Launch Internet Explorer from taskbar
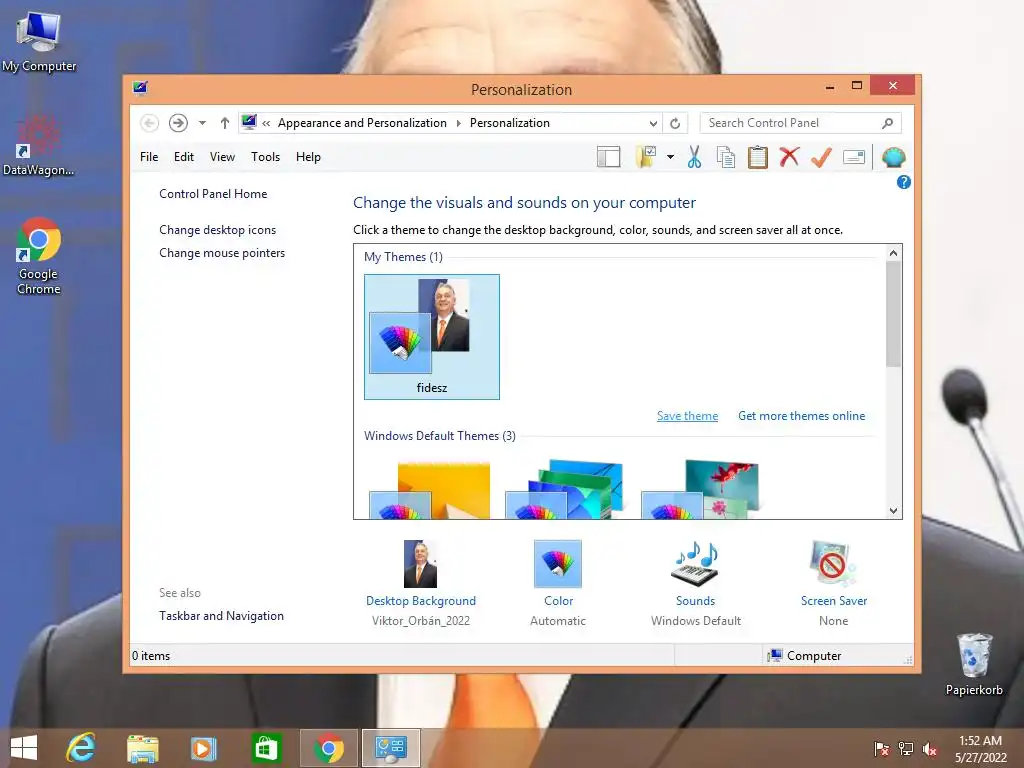This screenshot has height=768, width=1024. (x=81, y=748)
